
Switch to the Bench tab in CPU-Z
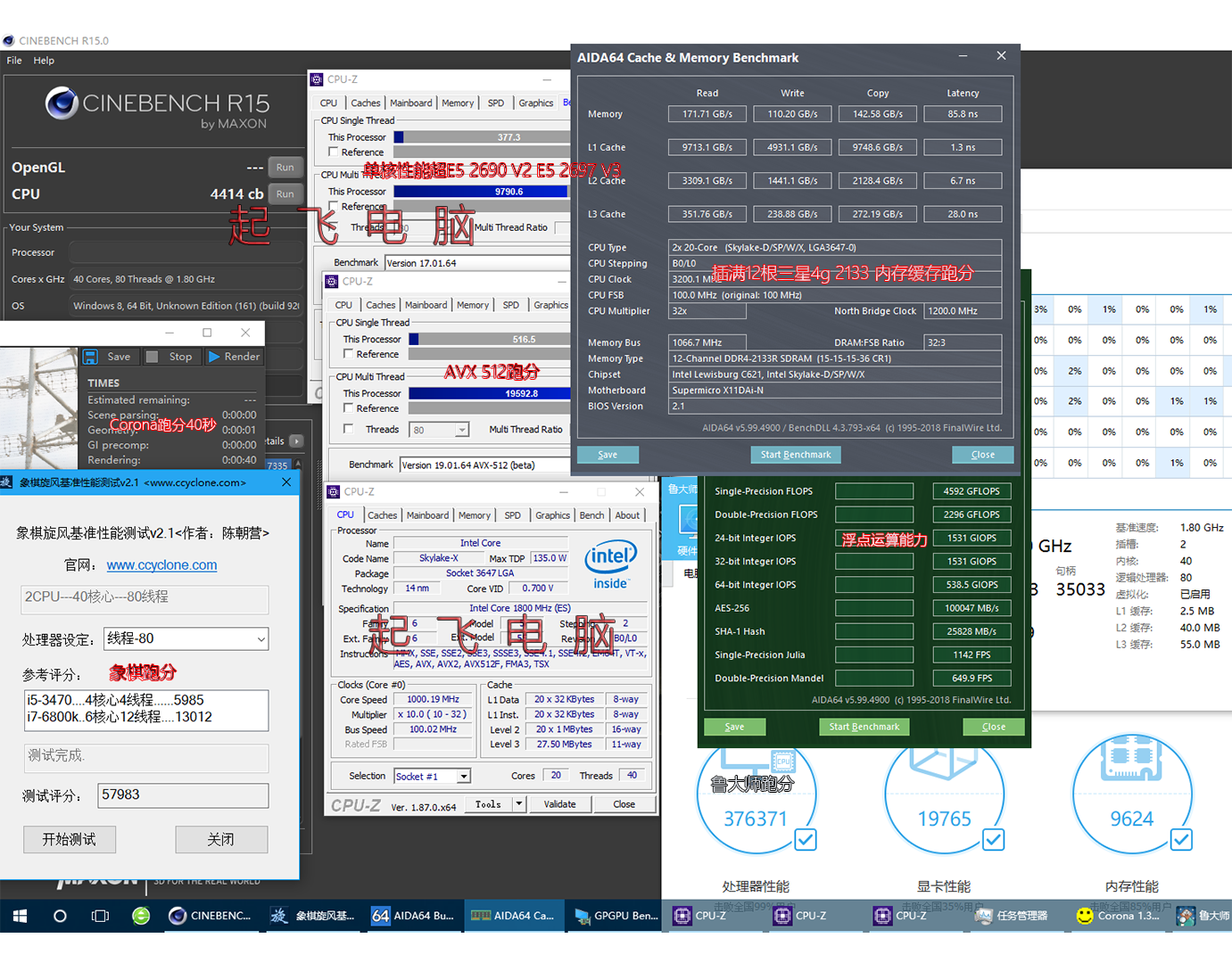pos(591,515)
